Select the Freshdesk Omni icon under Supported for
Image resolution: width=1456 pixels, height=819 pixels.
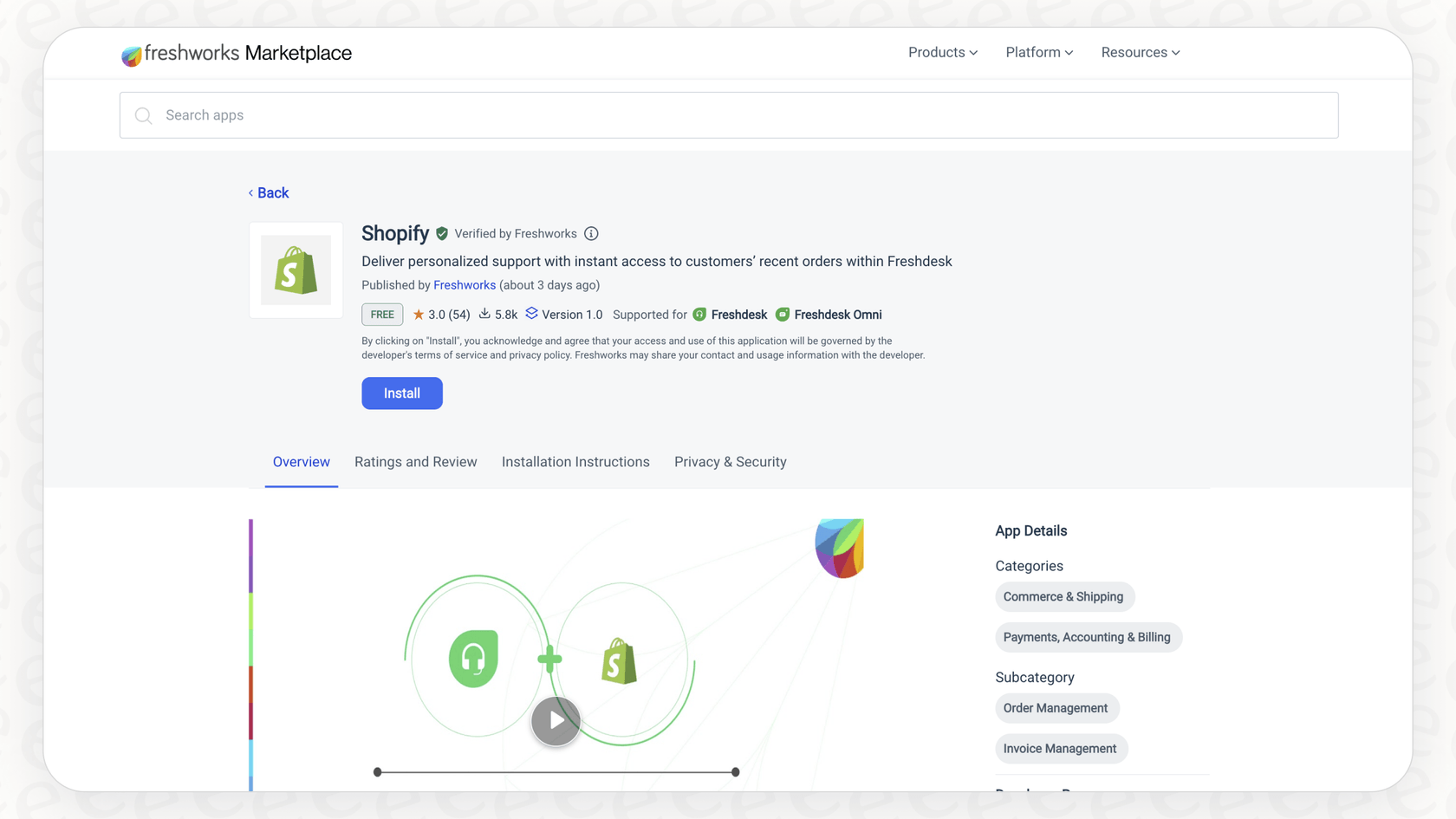(783, 314)
